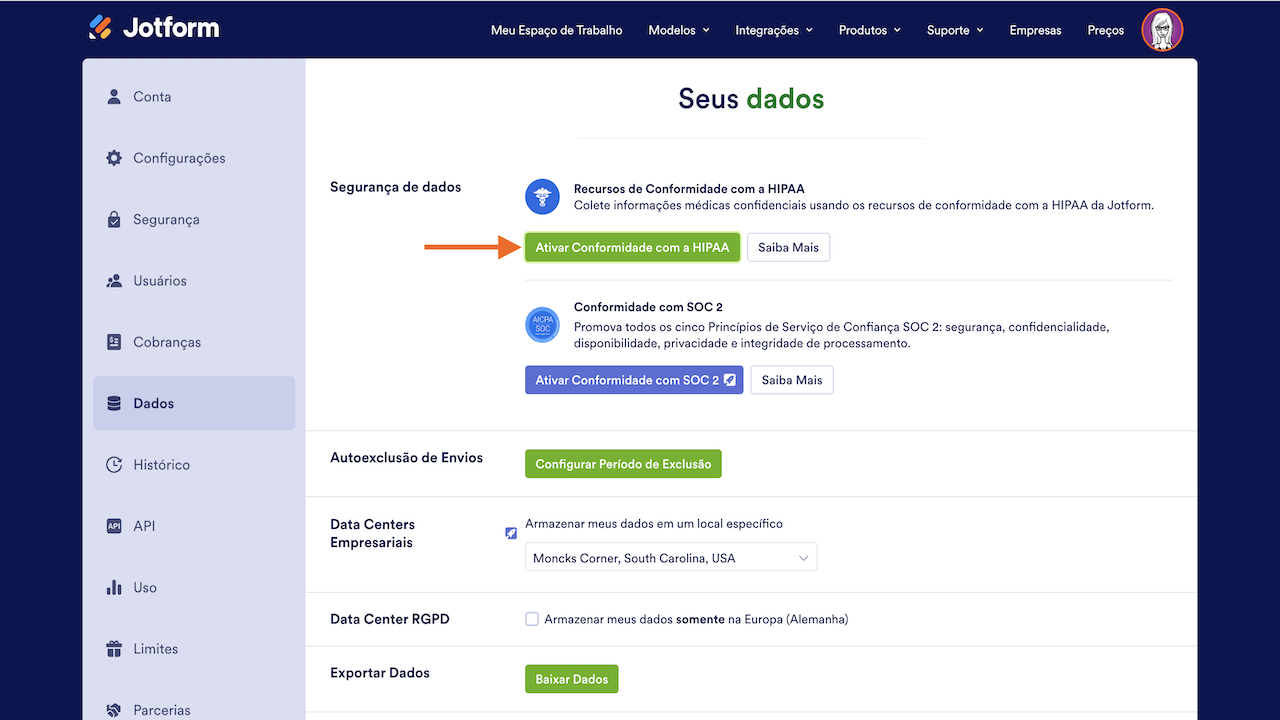
Task: Open the user avatar profile menu
Action: [x=1162, y=30]
